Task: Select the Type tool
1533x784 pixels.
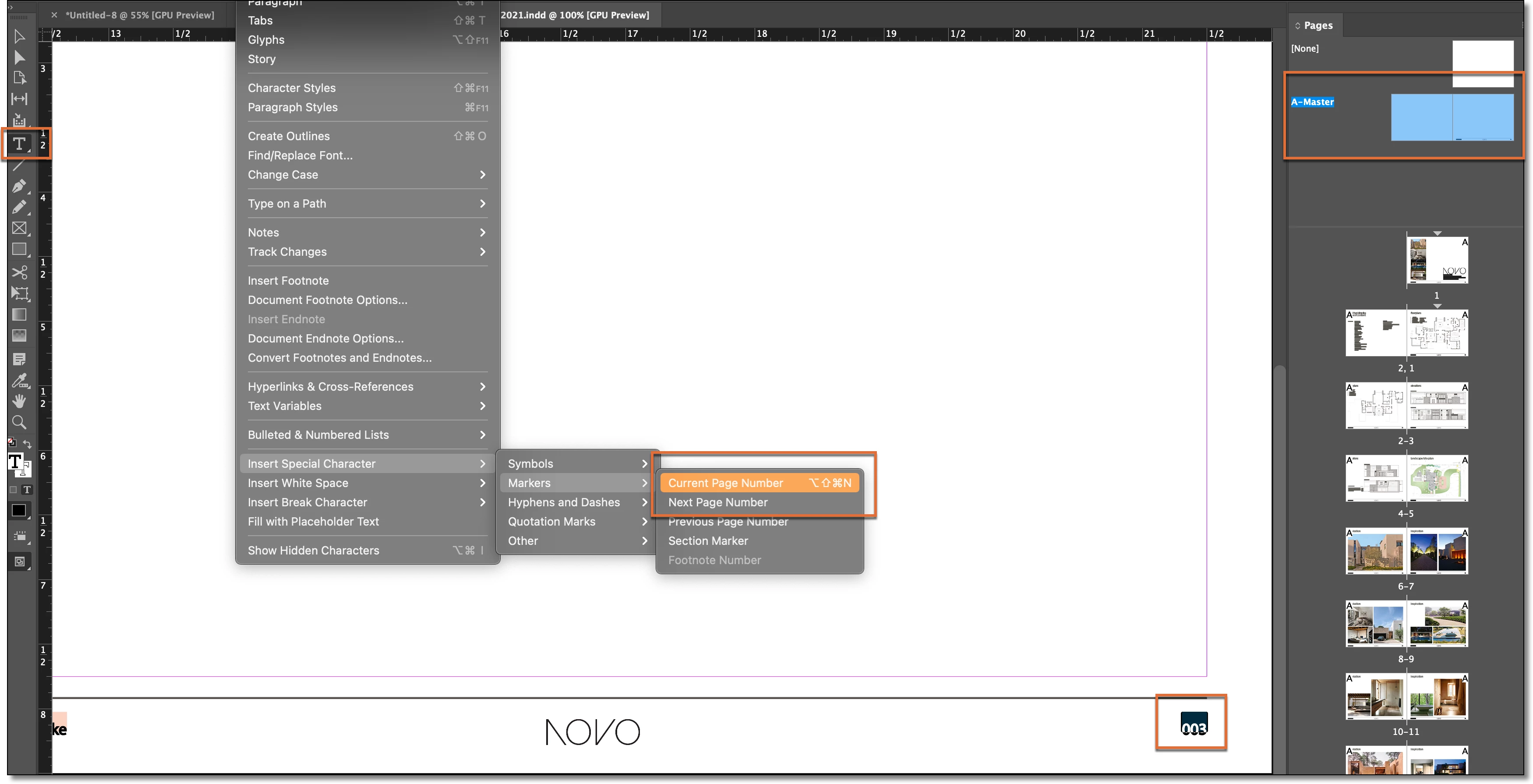Action: click(19, 144)
